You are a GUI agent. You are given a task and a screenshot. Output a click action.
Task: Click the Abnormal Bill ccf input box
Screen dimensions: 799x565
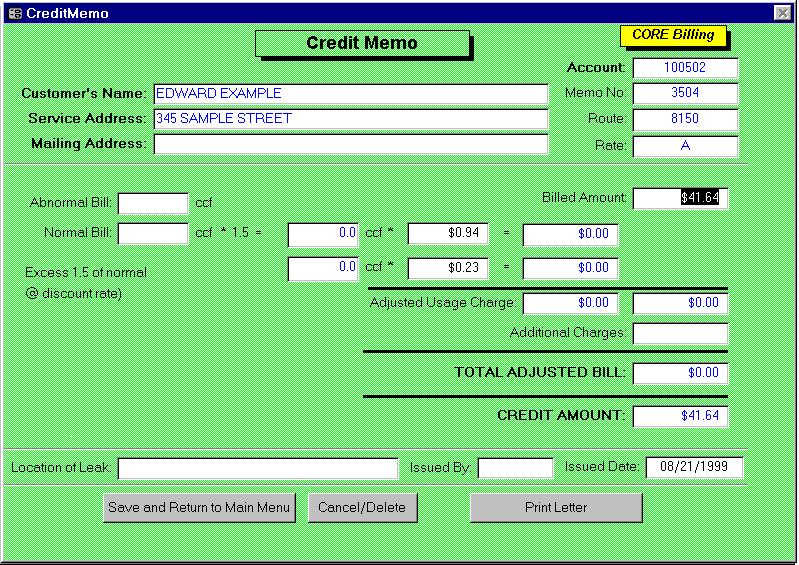tap(153, 203)
